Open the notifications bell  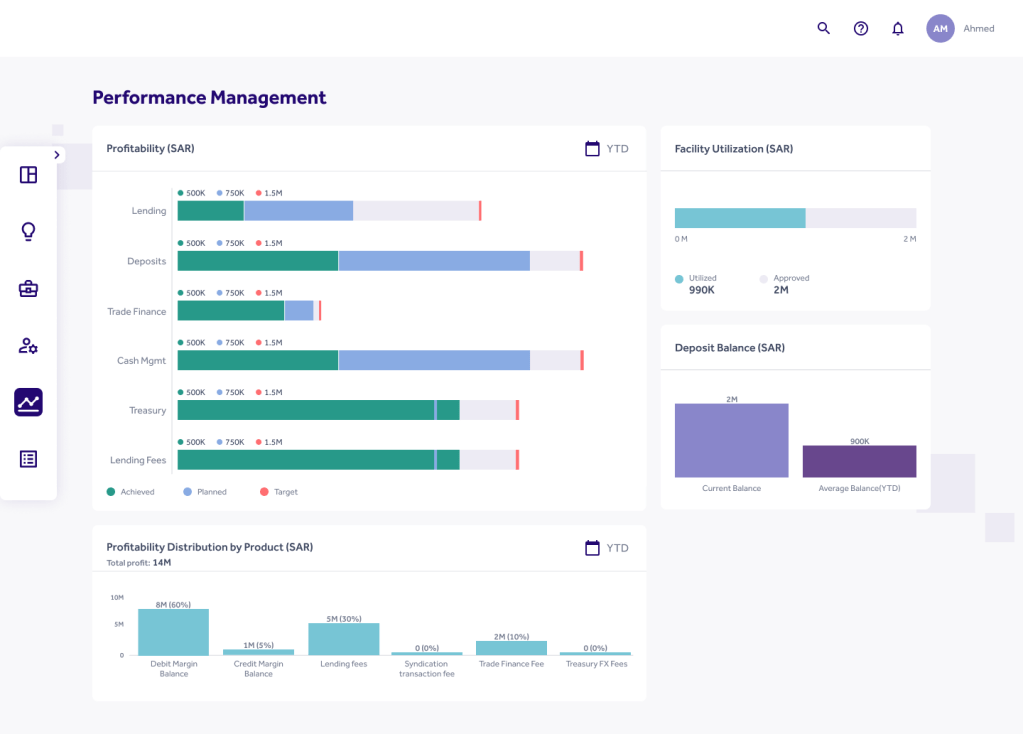point(897,28)
